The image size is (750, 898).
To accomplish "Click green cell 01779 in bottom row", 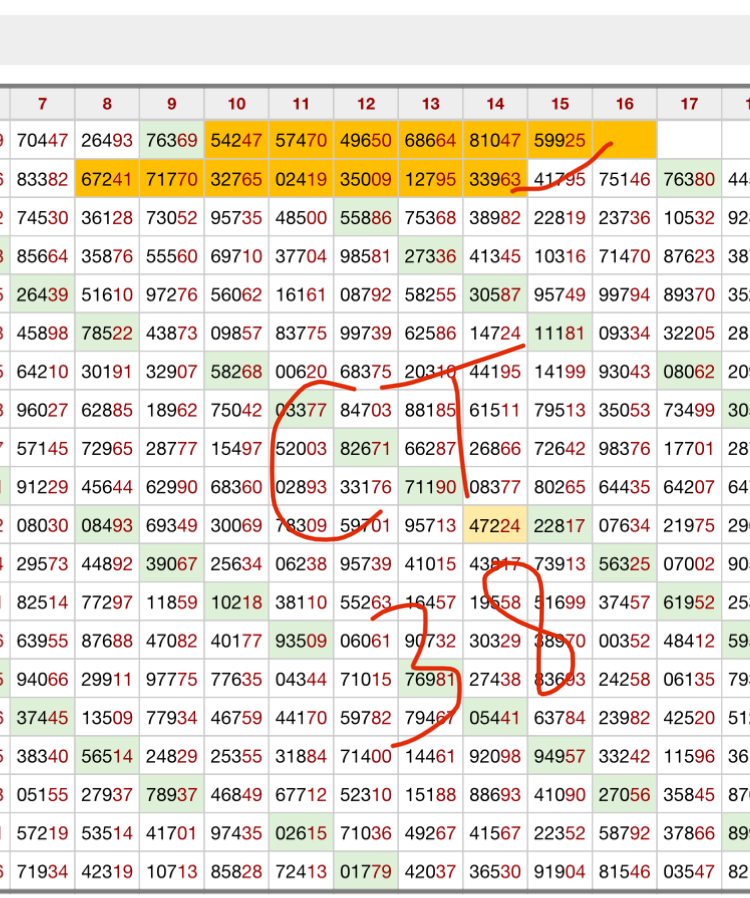I will coord(366,871).
